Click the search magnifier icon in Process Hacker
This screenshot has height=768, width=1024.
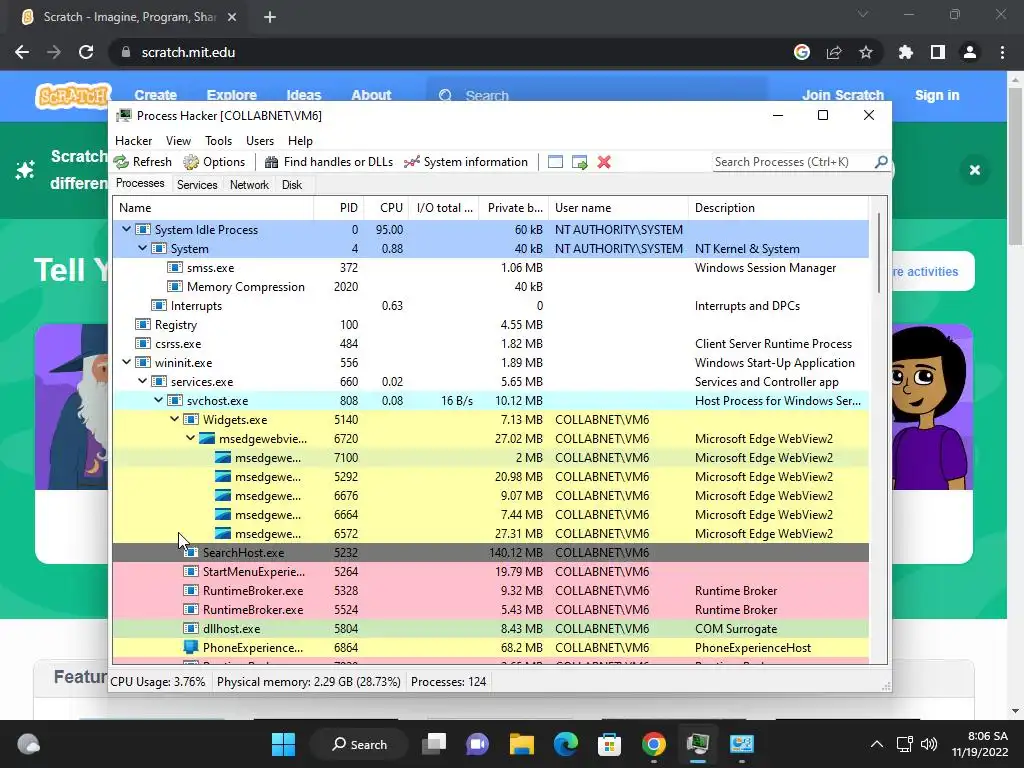coord(881,161)
